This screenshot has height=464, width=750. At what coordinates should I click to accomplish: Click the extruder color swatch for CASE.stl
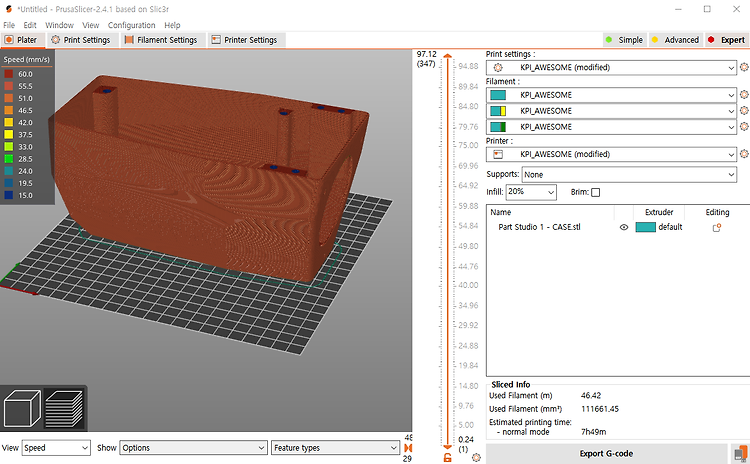(x=645, y=227)
